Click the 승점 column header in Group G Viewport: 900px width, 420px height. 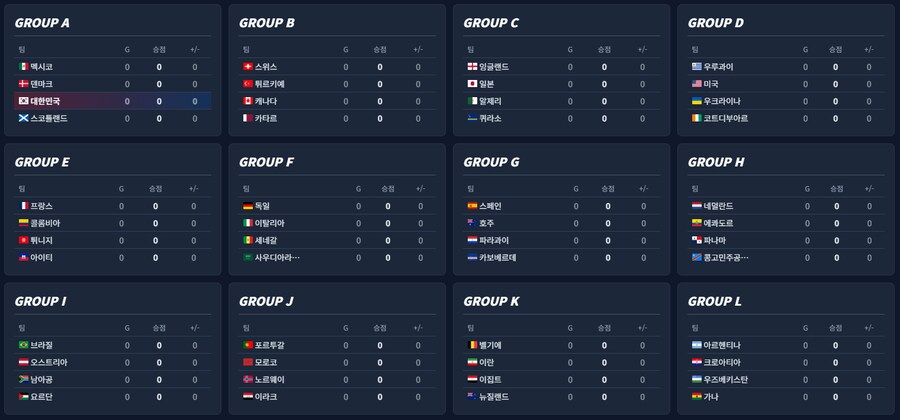click(607, 188)
